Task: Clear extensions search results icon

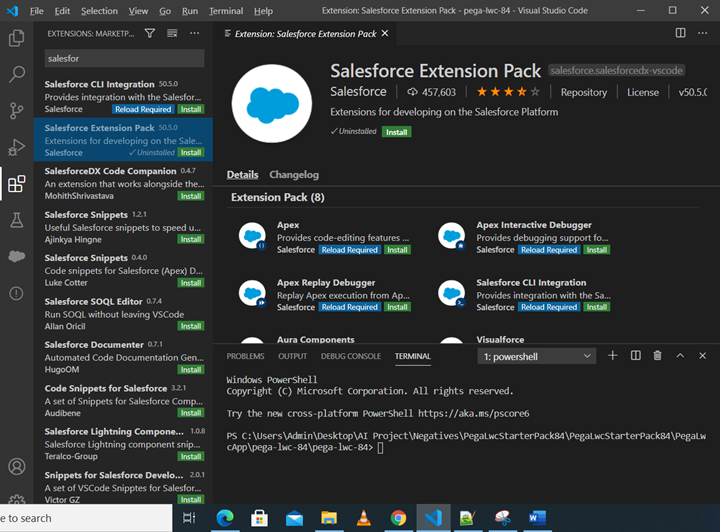Action: tap(172, 33)
